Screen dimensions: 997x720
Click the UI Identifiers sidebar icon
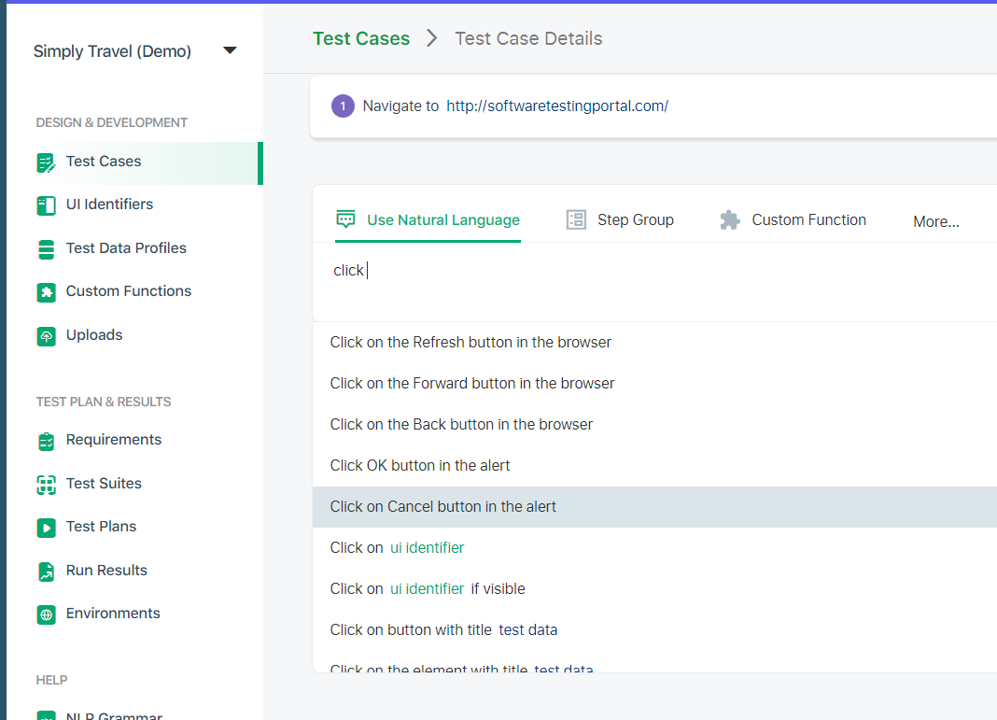pos(46,205)
